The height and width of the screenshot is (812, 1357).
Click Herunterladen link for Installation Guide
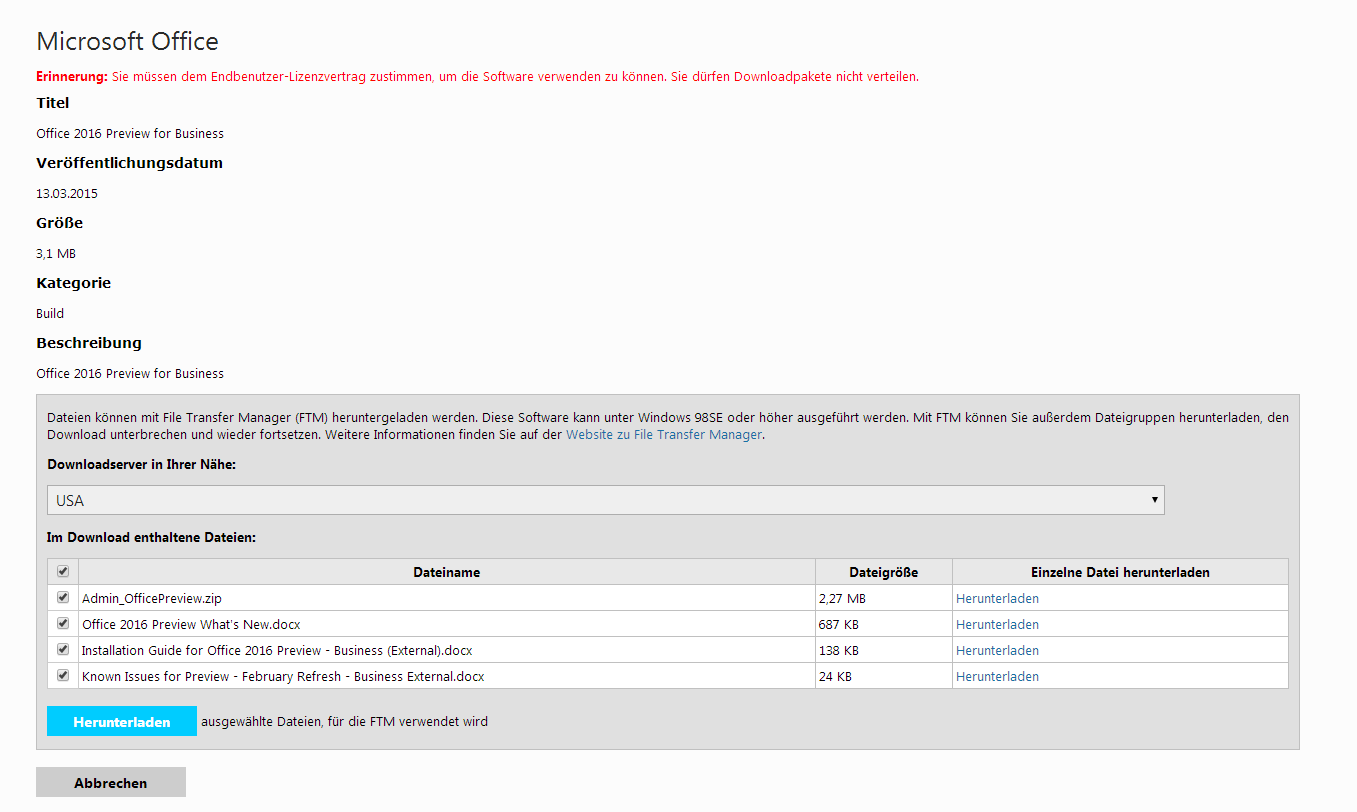coord(997,651)
